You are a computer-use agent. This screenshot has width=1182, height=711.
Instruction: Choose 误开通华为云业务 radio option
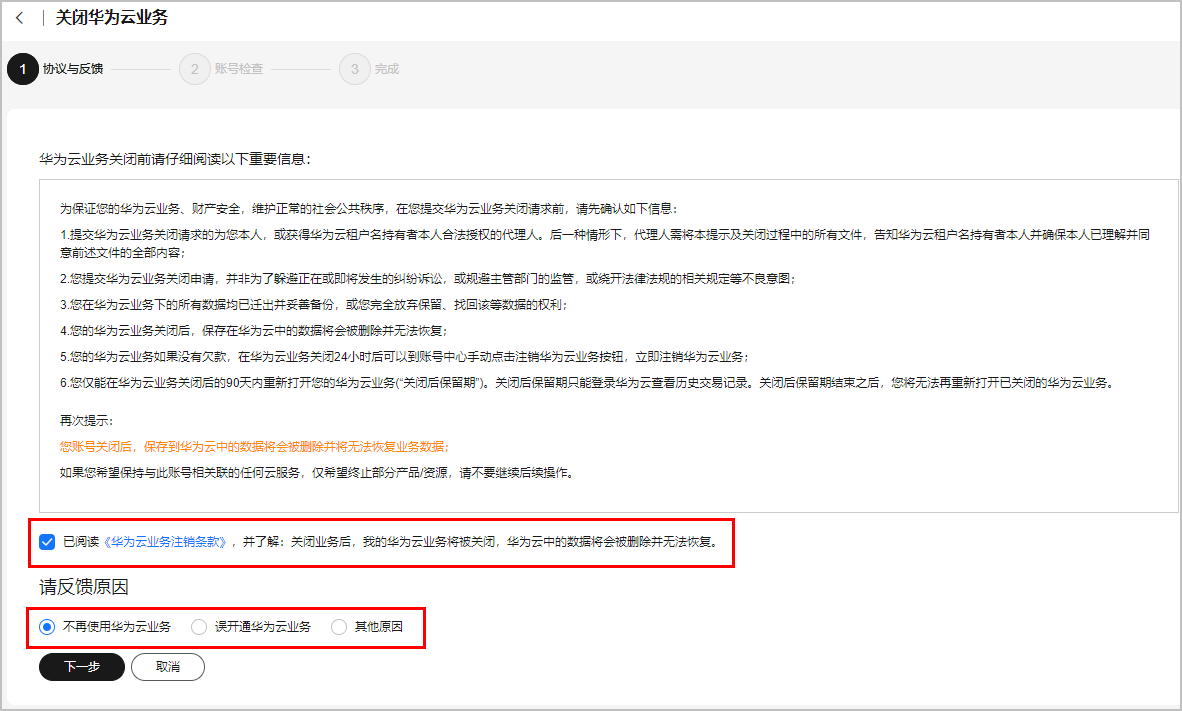[199, 627]
